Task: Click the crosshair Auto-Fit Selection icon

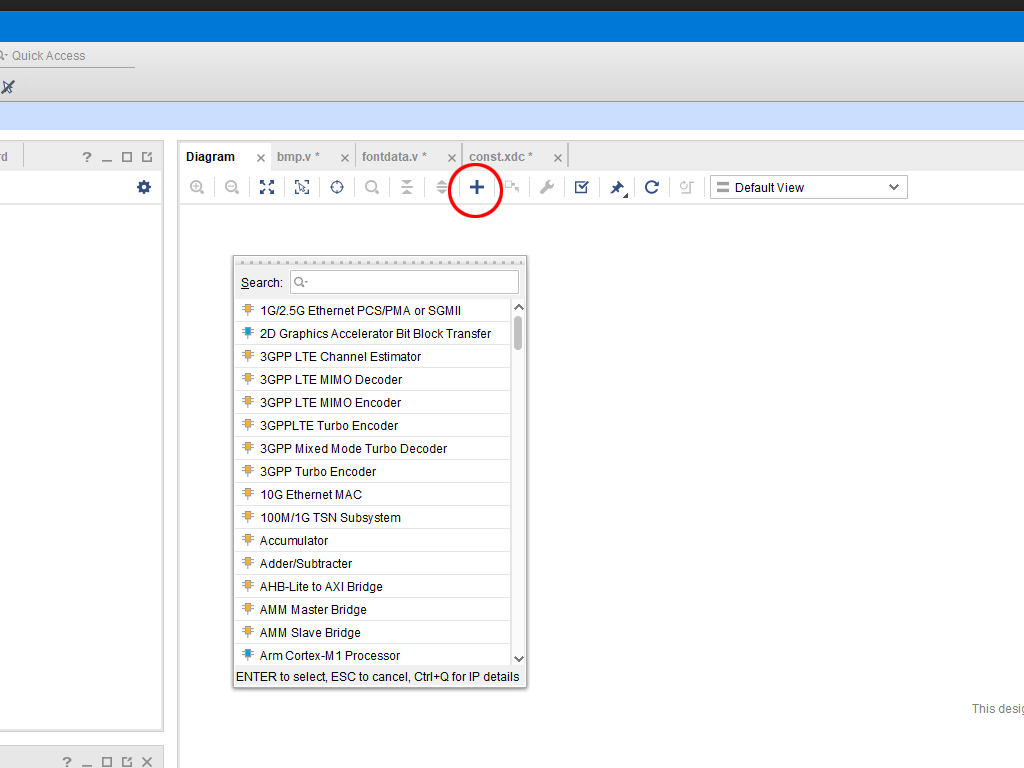Action: pyautogui.click(x=337, y=187)
